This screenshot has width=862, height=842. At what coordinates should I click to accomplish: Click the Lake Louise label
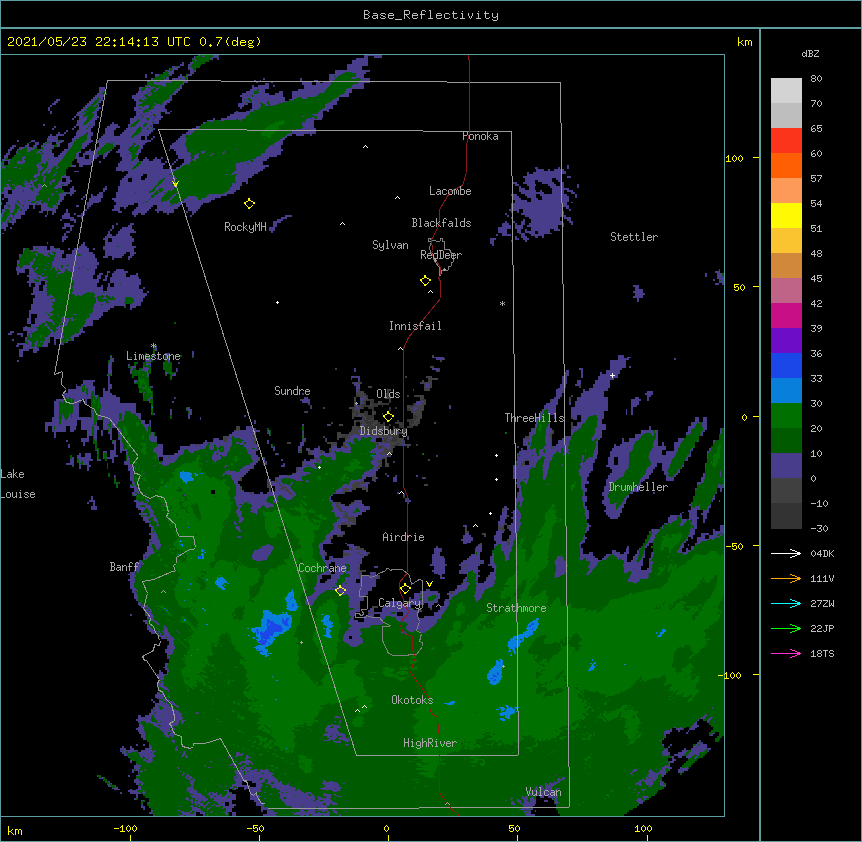coord(18,484)
